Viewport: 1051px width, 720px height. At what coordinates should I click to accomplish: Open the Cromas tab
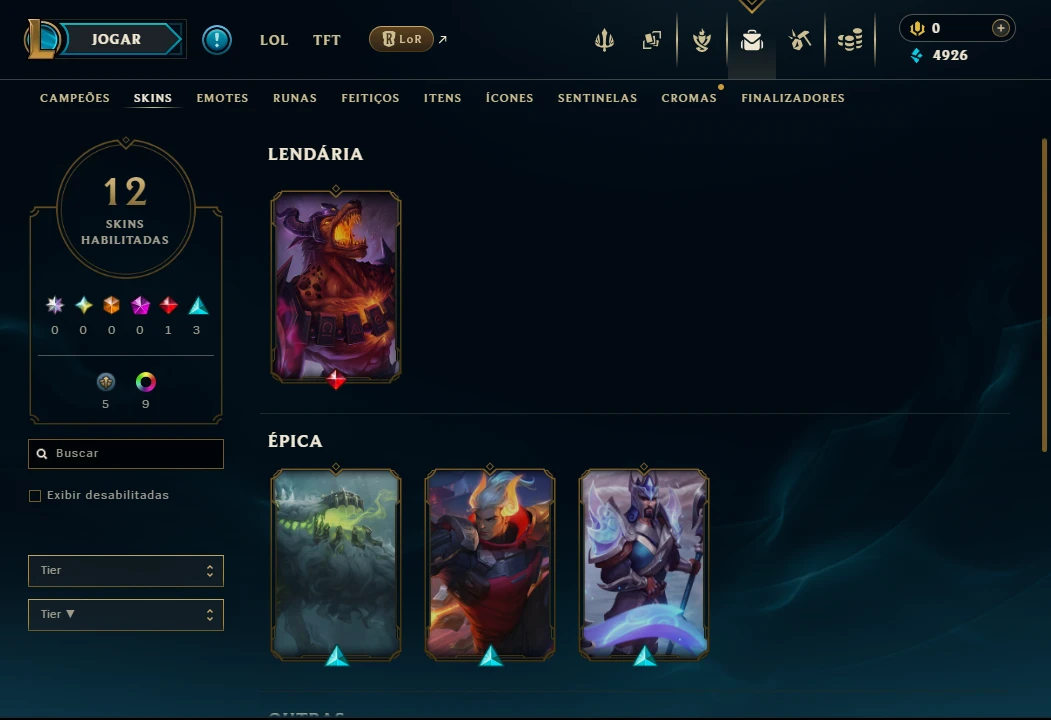tap(689, 98)
